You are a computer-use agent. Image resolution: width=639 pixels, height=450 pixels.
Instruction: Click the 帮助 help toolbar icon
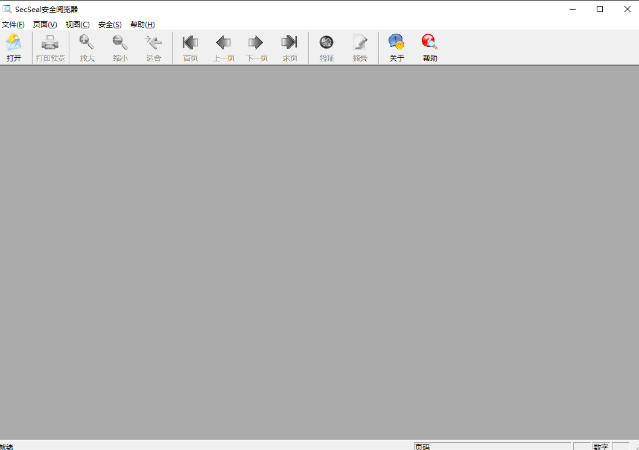point(430,46)
